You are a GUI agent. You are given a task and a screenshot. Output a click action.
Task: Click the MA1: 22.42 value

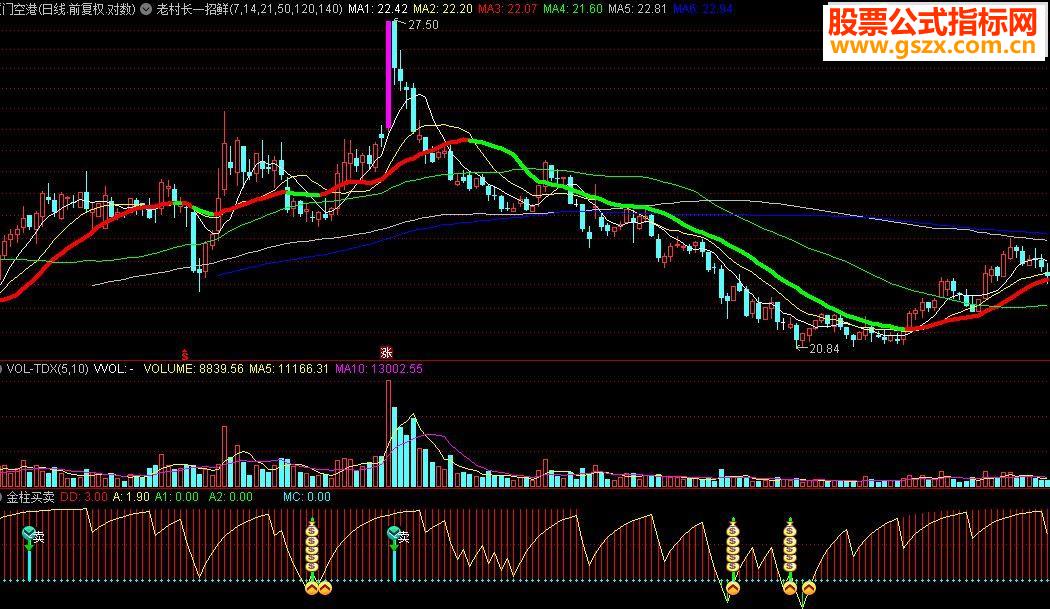coord(378,9)
